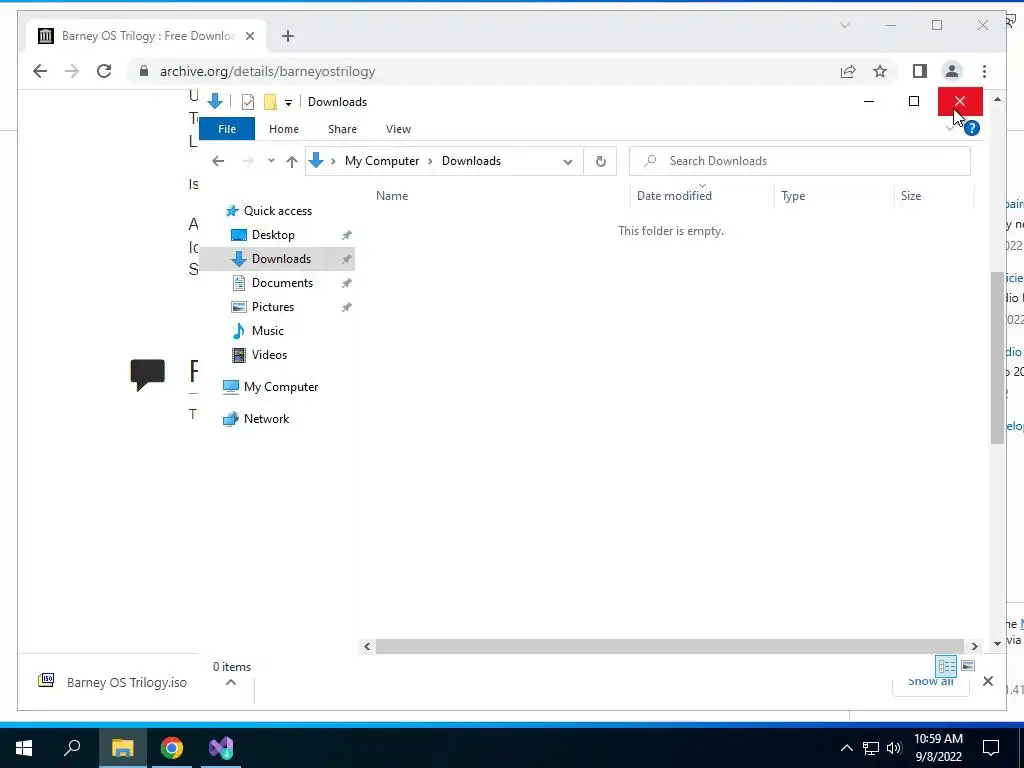The image size is (1024, 768).
Task: Click Visual Studio Installer on the taskbar
Action: (221, 747)
